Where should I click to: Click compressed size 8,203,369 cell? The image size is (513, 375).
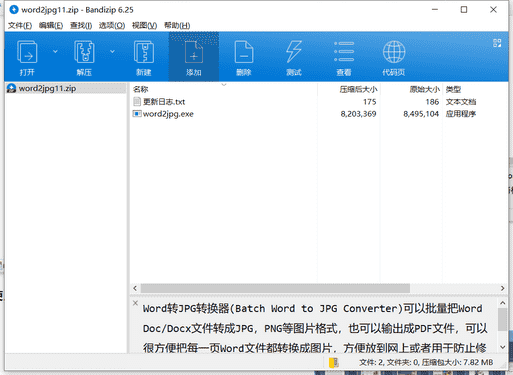pos(358,114)
